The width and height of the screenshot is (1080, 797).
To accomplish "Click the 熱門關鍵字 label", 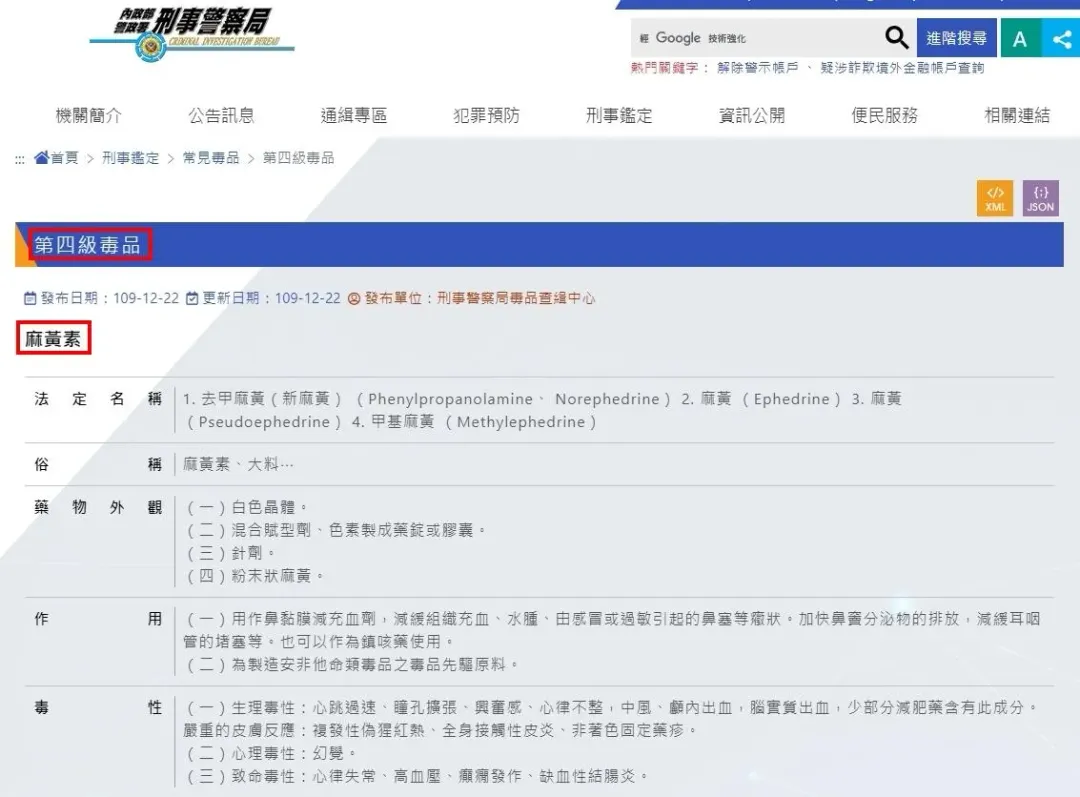I will (664, 68).
